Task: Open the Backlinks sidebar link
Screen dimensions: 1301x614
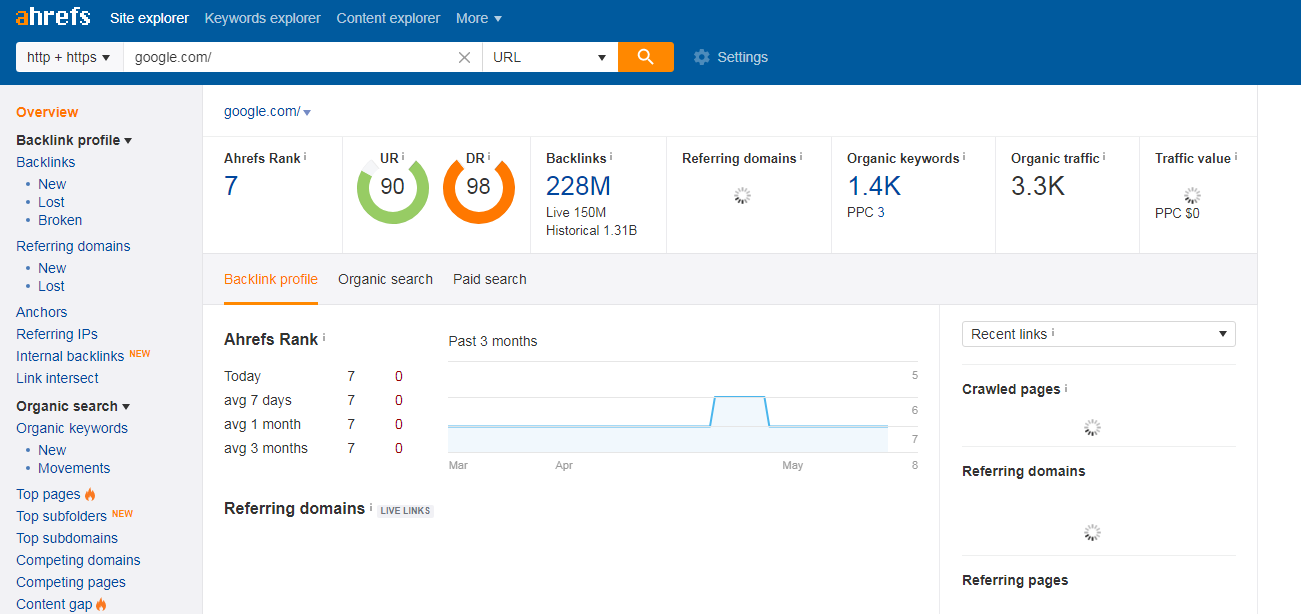Action: 46,162
